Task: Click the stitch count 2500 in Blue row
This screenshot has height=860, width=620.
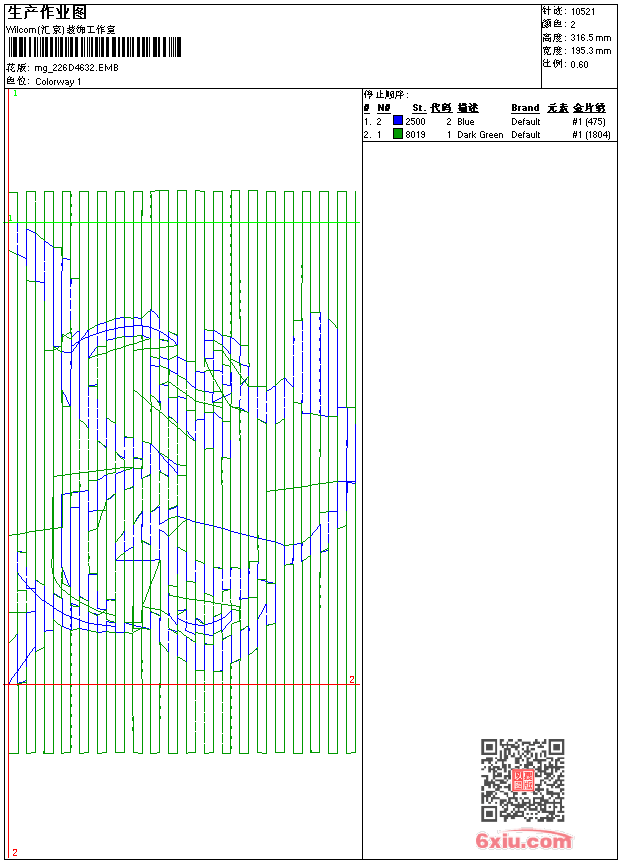Action: pyautogui.click(x=415, y=121)
